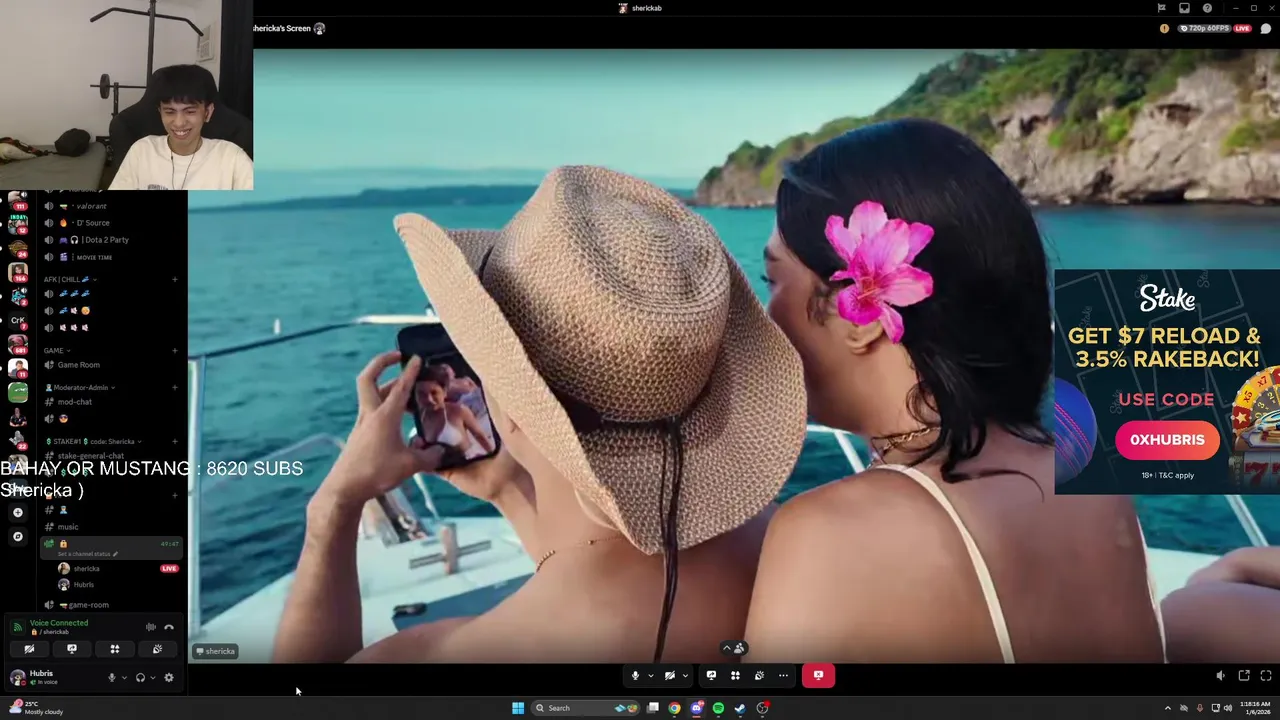1280x720 pixels.
Task: Open the music text channel
Action: (x=110, y=527)
